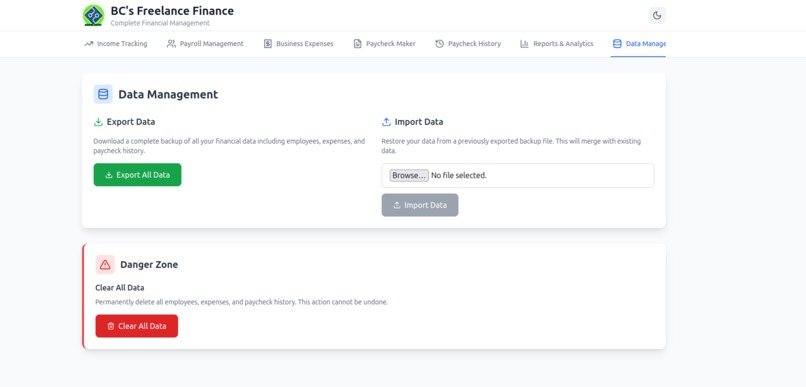Select the Data Management tab

coord(638,44)
